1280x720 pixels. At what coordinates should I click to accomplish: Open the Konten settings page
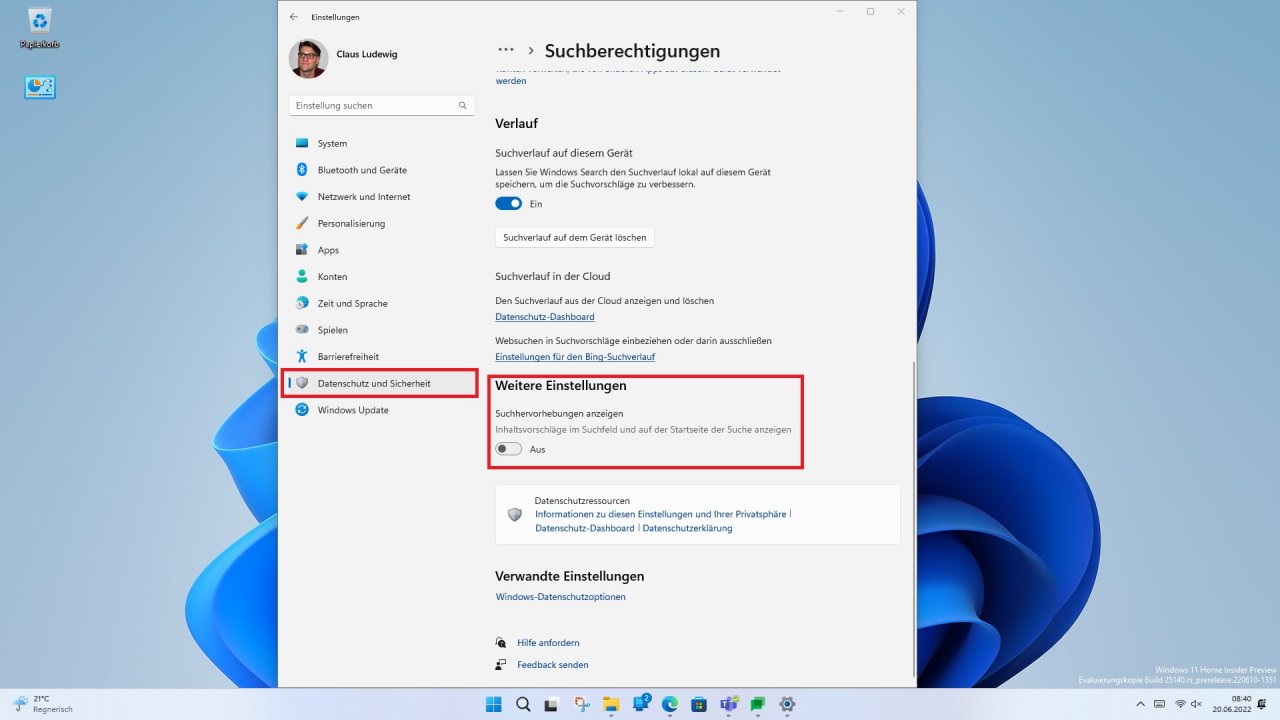tap(380, 277)
